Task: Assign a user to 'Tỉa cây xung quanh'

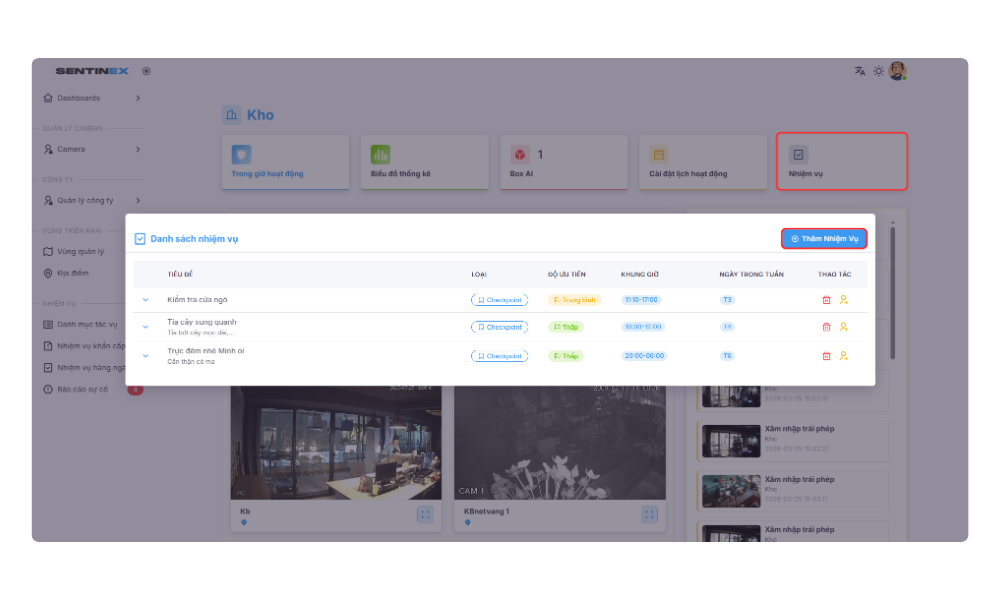Action: tap(843, 327)
